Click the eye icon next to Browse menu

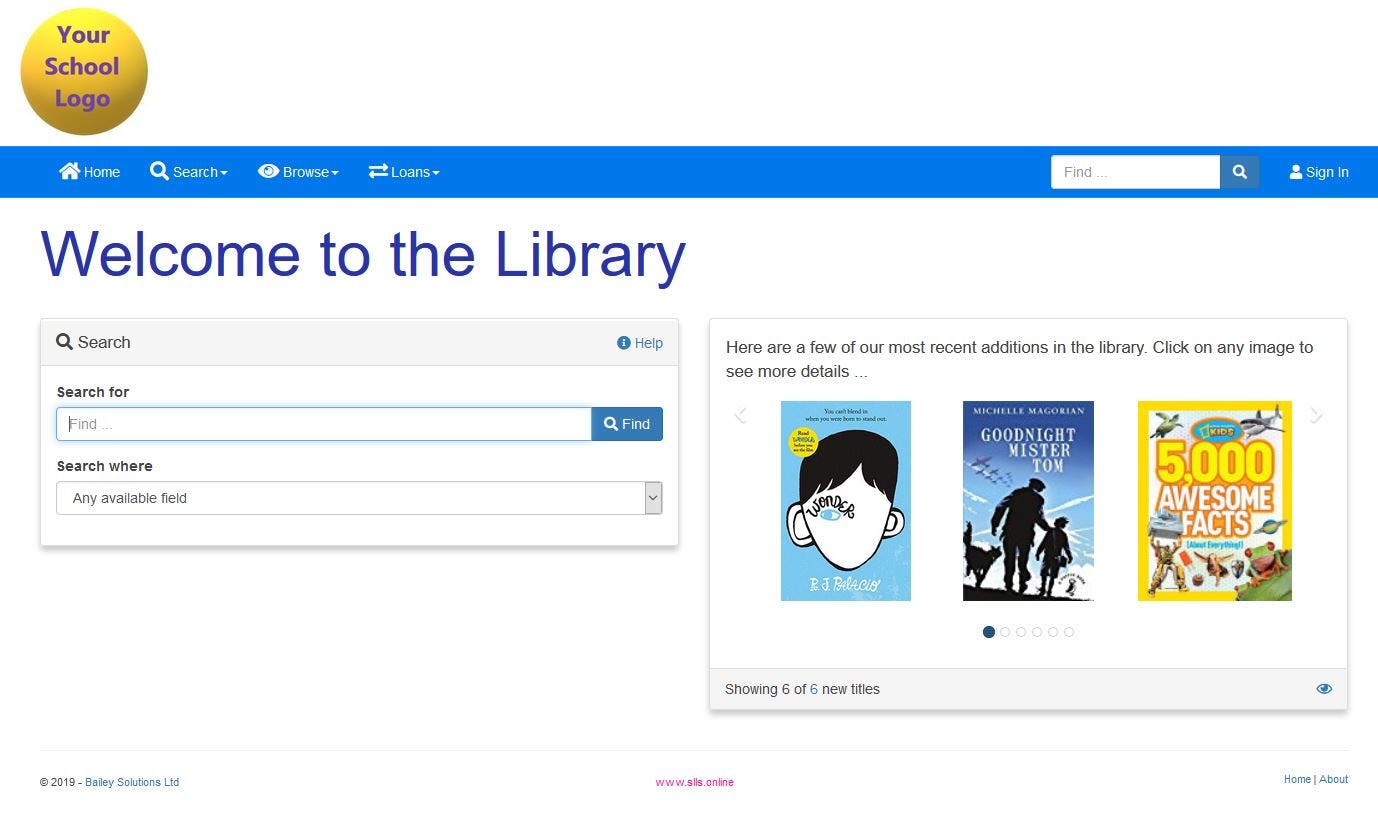click(268, 171)
